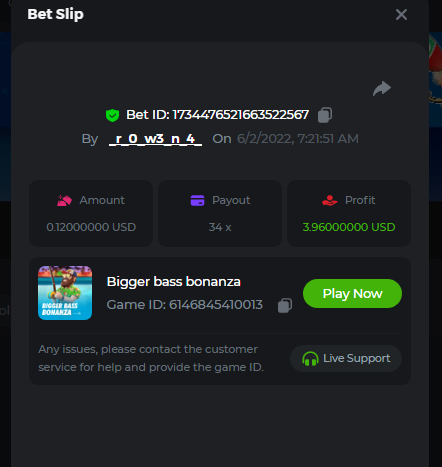Click the purple Payout wallet icon
442x467 pixels.
coord(197,200)
